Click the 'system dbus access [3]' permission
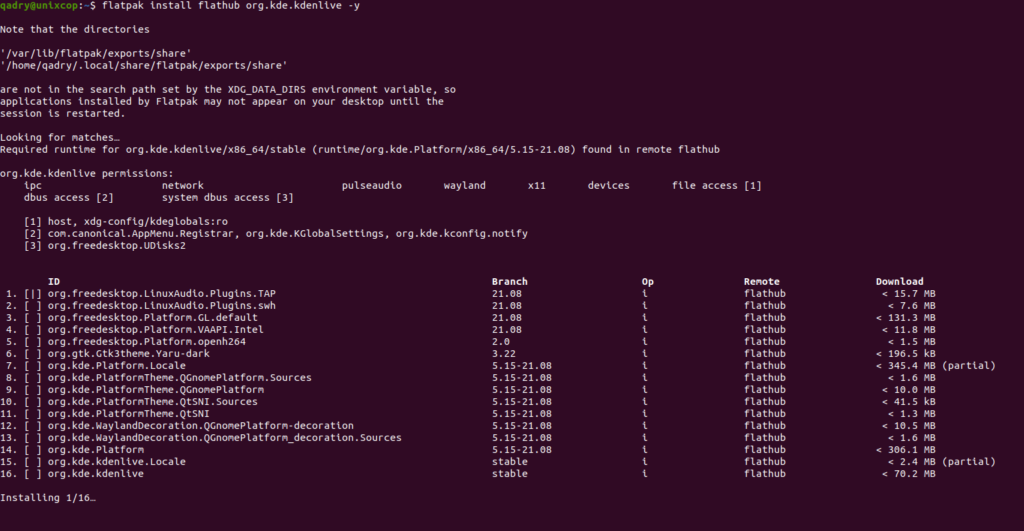Image resolution: width=1024 pixels, height=531 pixels. [227, 197]
